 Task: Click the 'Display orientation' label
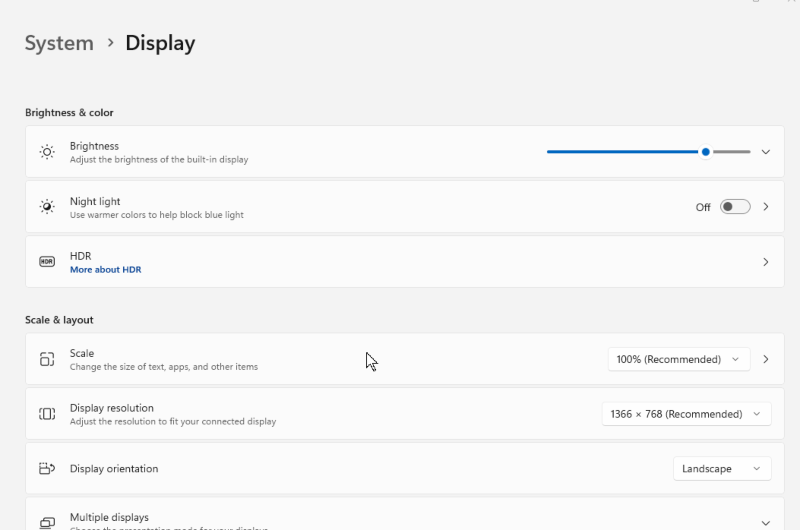(x=114, y=469)
